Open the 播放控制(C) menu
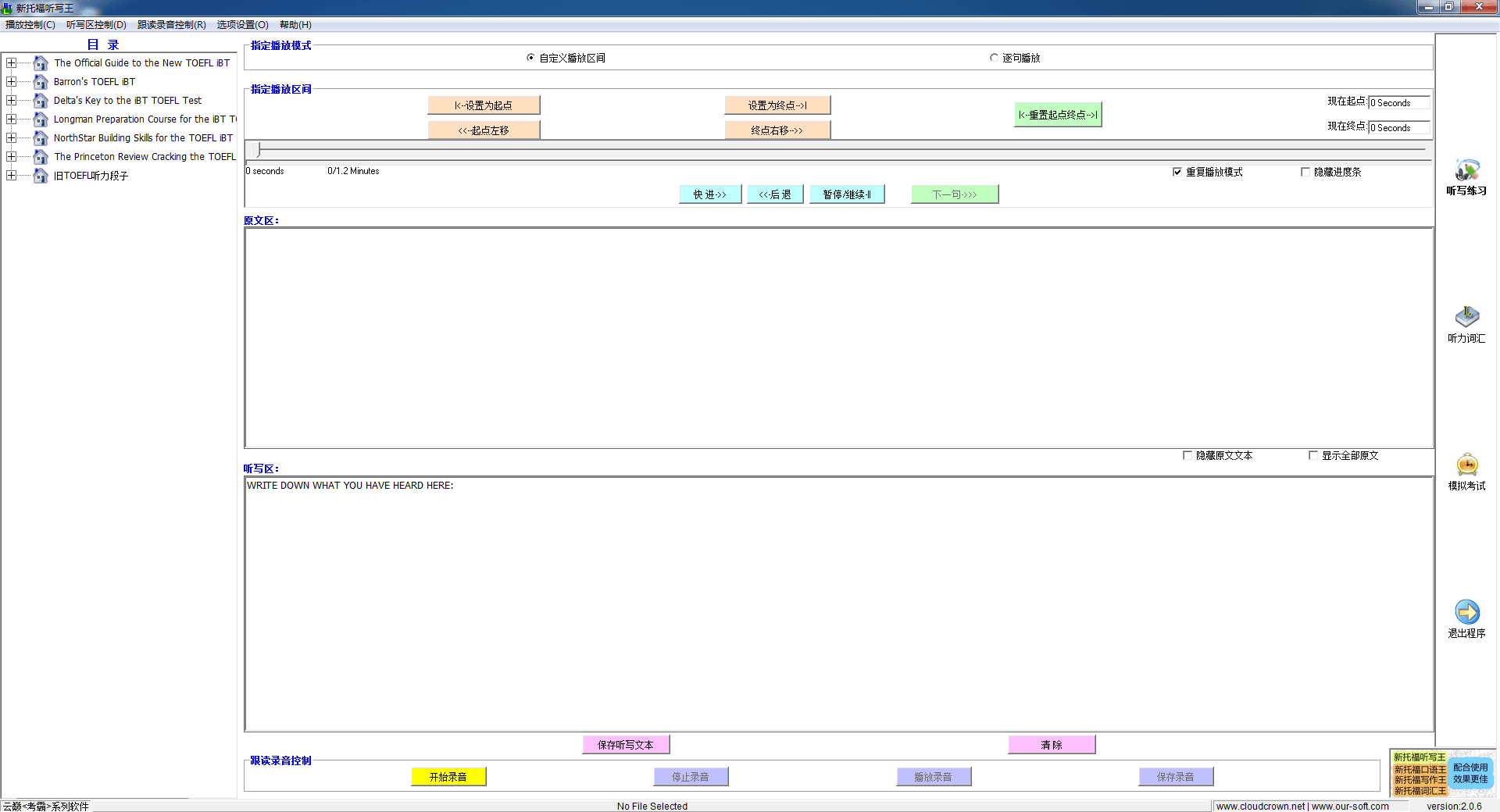Viewport: 1500px width, 812px height. [30, 25]
